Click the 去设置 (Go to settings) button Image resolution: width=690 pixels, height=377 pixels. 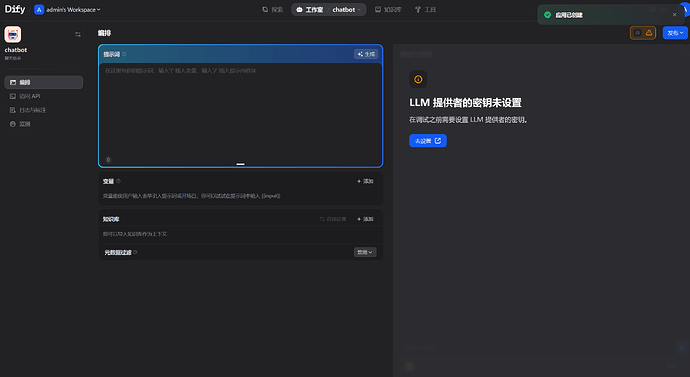pyautogui.click(x=428, y=141)
